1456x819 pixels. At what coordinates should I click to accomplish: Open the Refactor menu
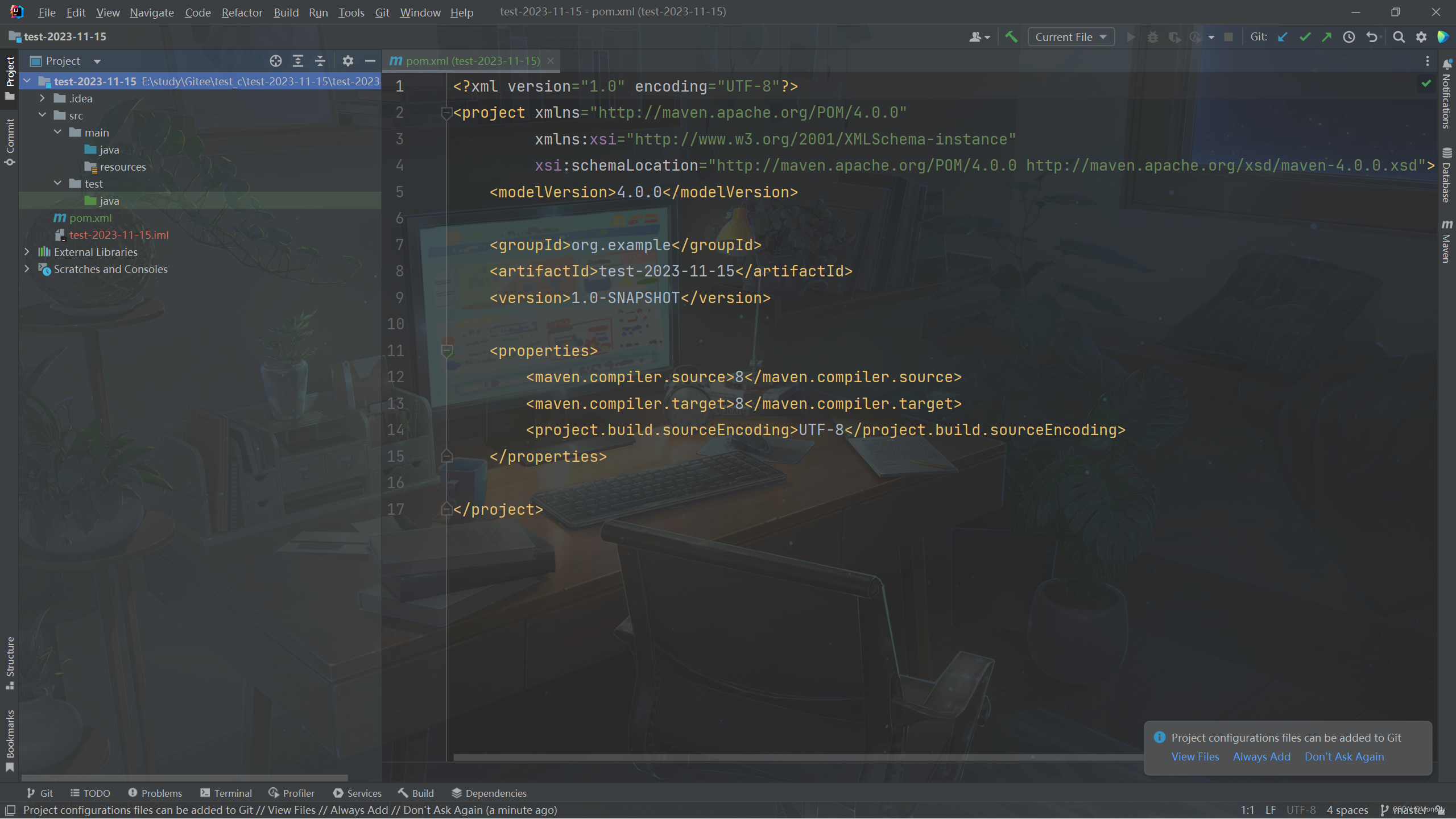tap(242, 13)
